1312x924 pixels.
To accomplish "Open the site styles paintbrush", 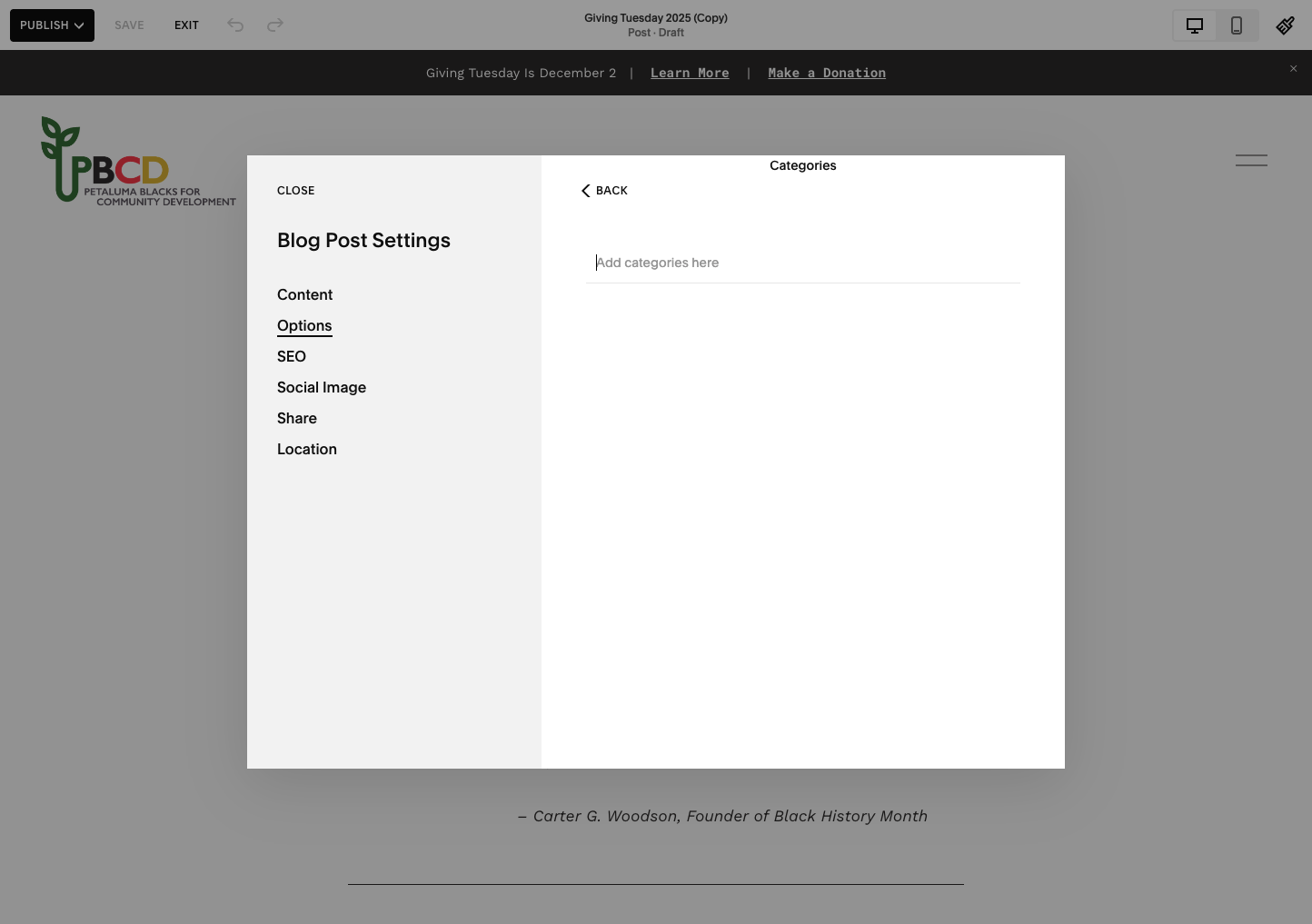I will pyautogui.click(x=1285, y=25).
